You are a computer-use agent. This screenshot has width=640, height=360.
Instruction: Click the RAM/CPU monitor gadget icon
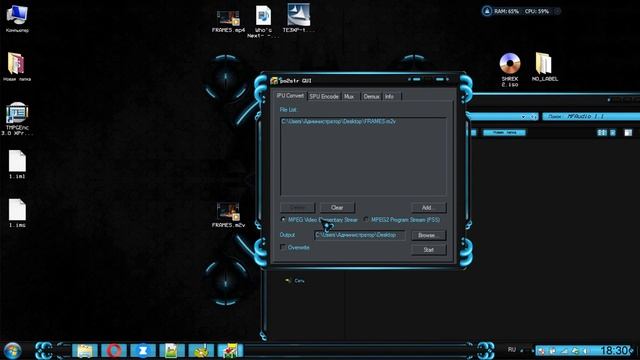click(487, 11)
